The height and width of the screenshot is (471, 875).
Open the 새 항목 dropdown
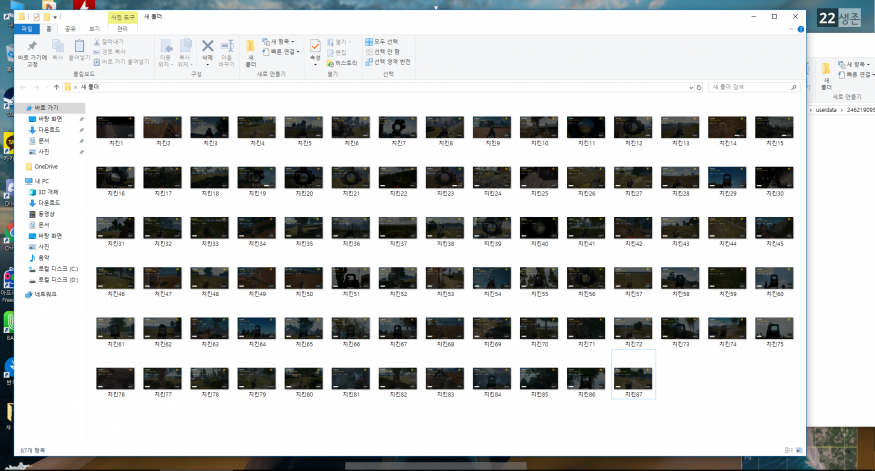tap(278, 41)
